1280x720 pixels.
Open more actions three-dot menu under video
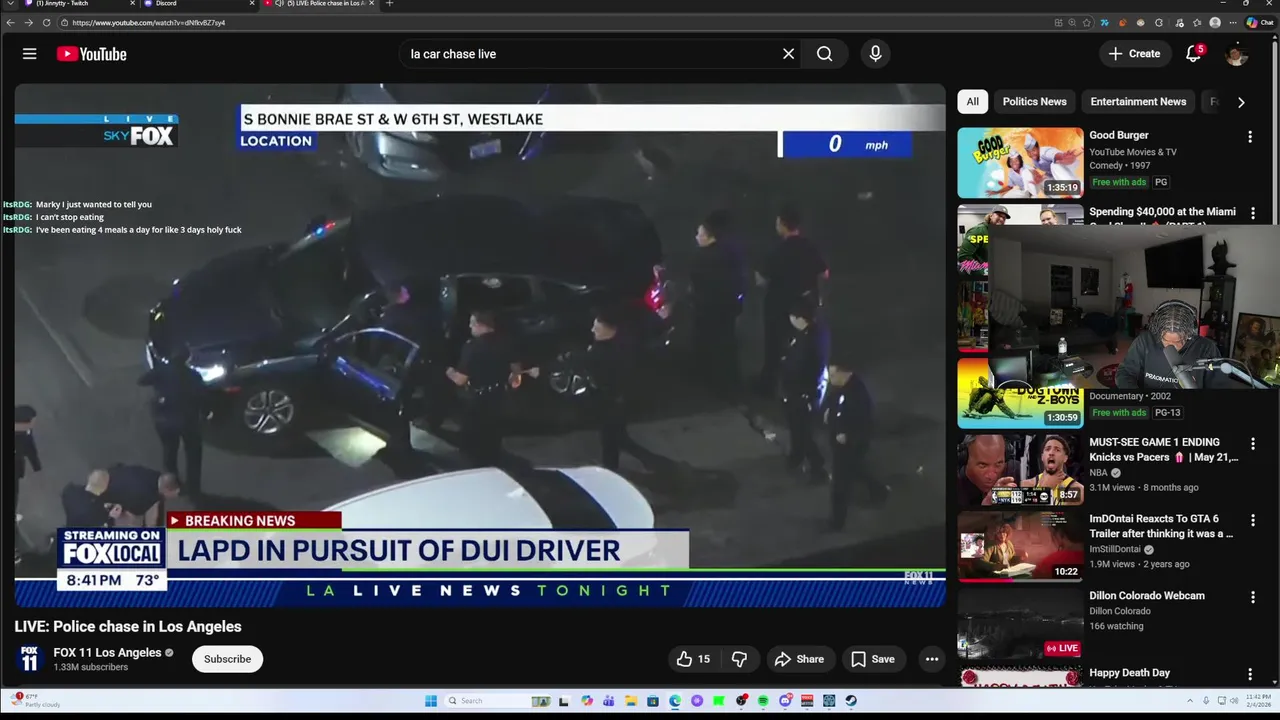coord(932,659)
